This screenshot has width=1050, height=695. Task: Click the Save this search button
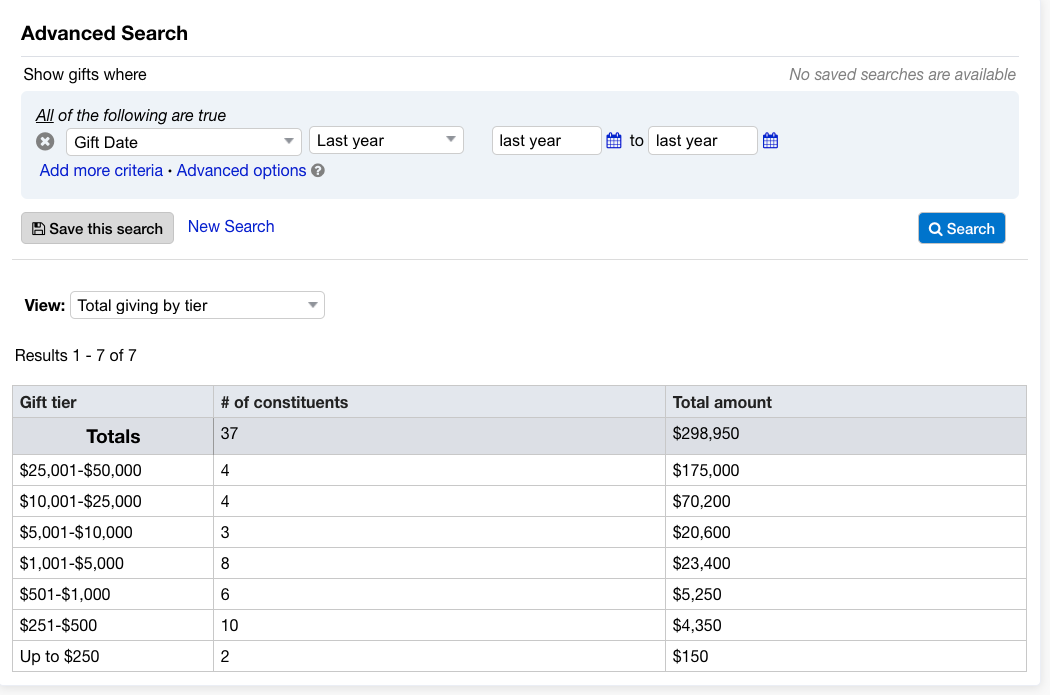[x=97, y=228]
